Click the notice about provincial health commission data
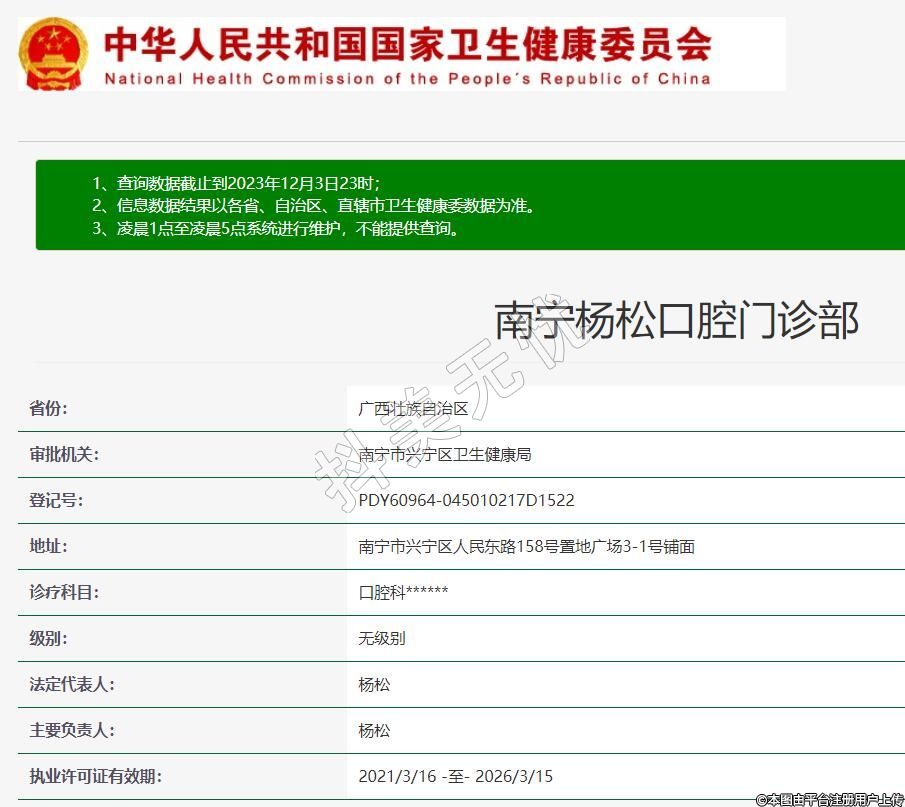The width and height of the screenshot is (905, 807). point(313,206)
